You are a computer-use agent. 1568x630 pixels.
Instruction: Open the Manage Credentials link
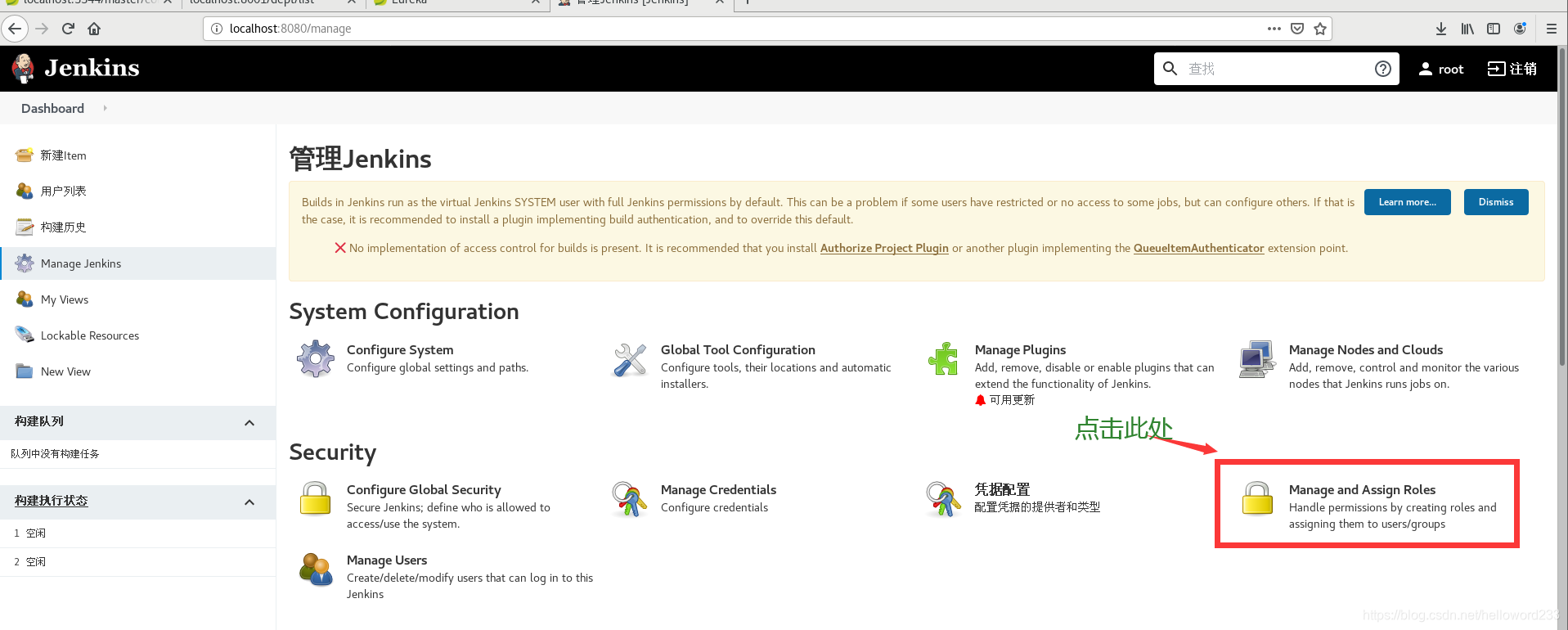(718, 489)
